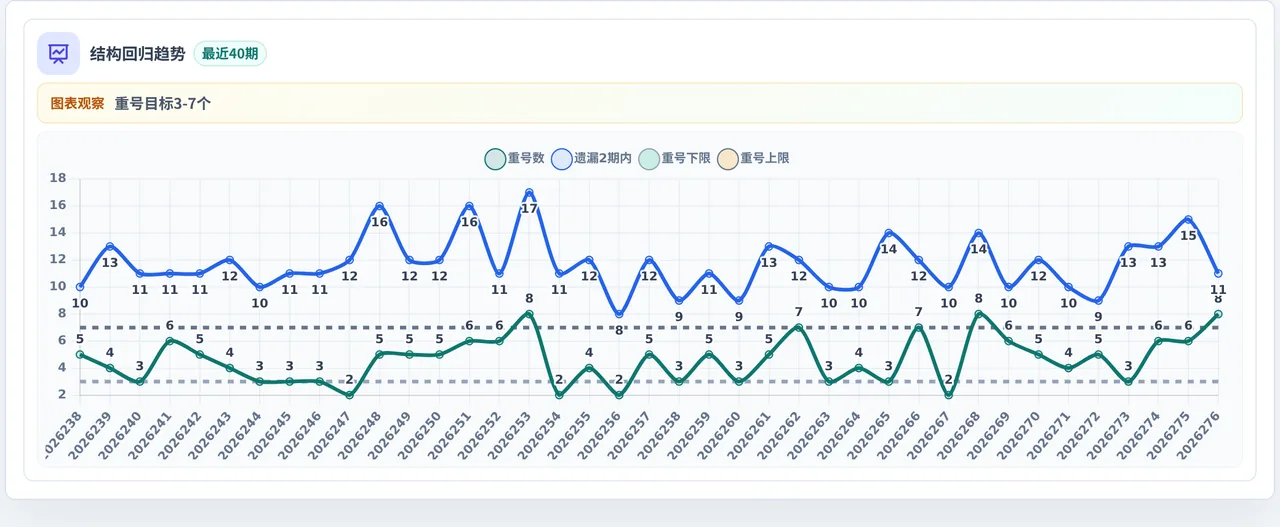Click the 重号目标3-7个 note text
The image size is (1280, 527).
[x=163, y=103]
